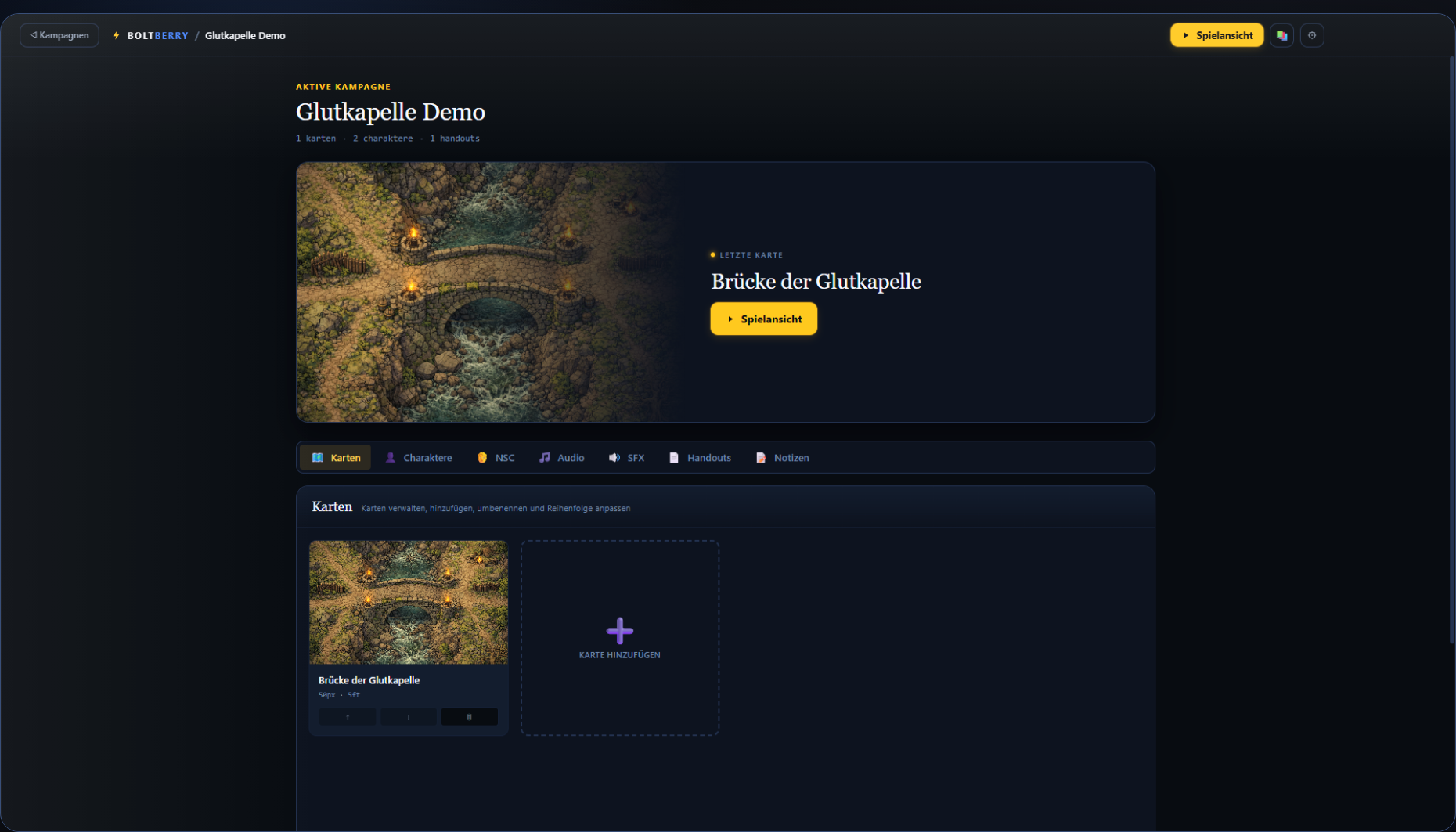Viewport: 1456px width, 832px height.
Task: Click the Glutkapelle Demo breadcrumb
Action: pyautogui.click(x=245, y=35)
